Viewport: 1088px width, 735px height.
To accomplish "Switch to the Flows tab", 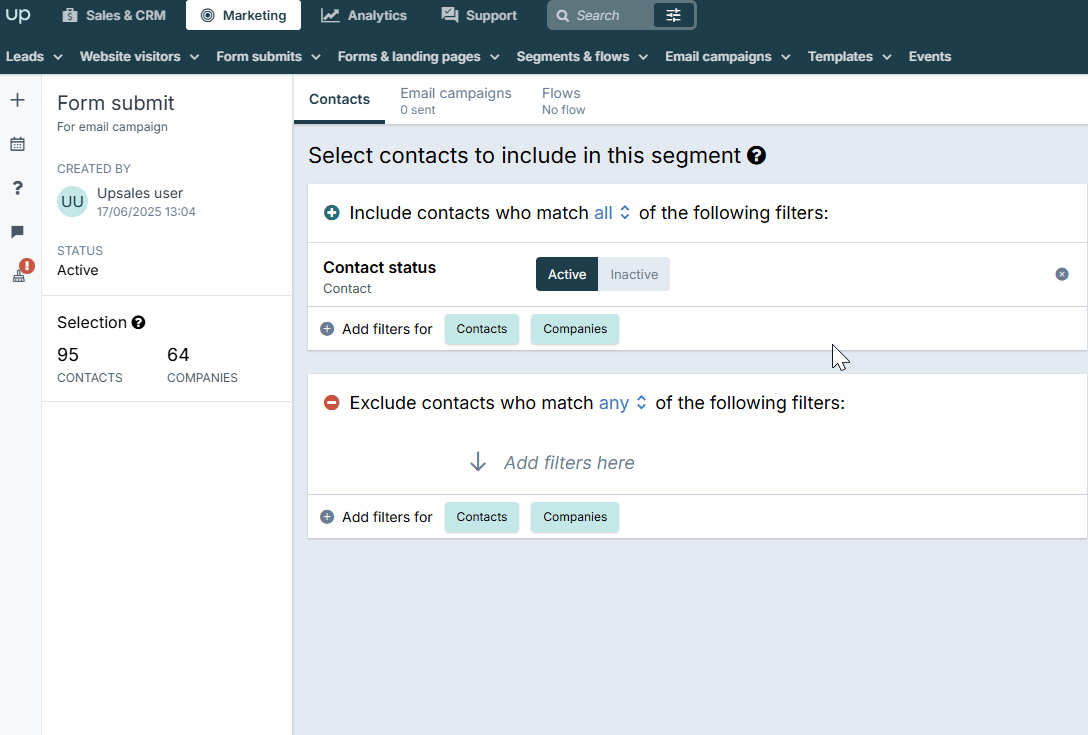I will click(563, 101).
